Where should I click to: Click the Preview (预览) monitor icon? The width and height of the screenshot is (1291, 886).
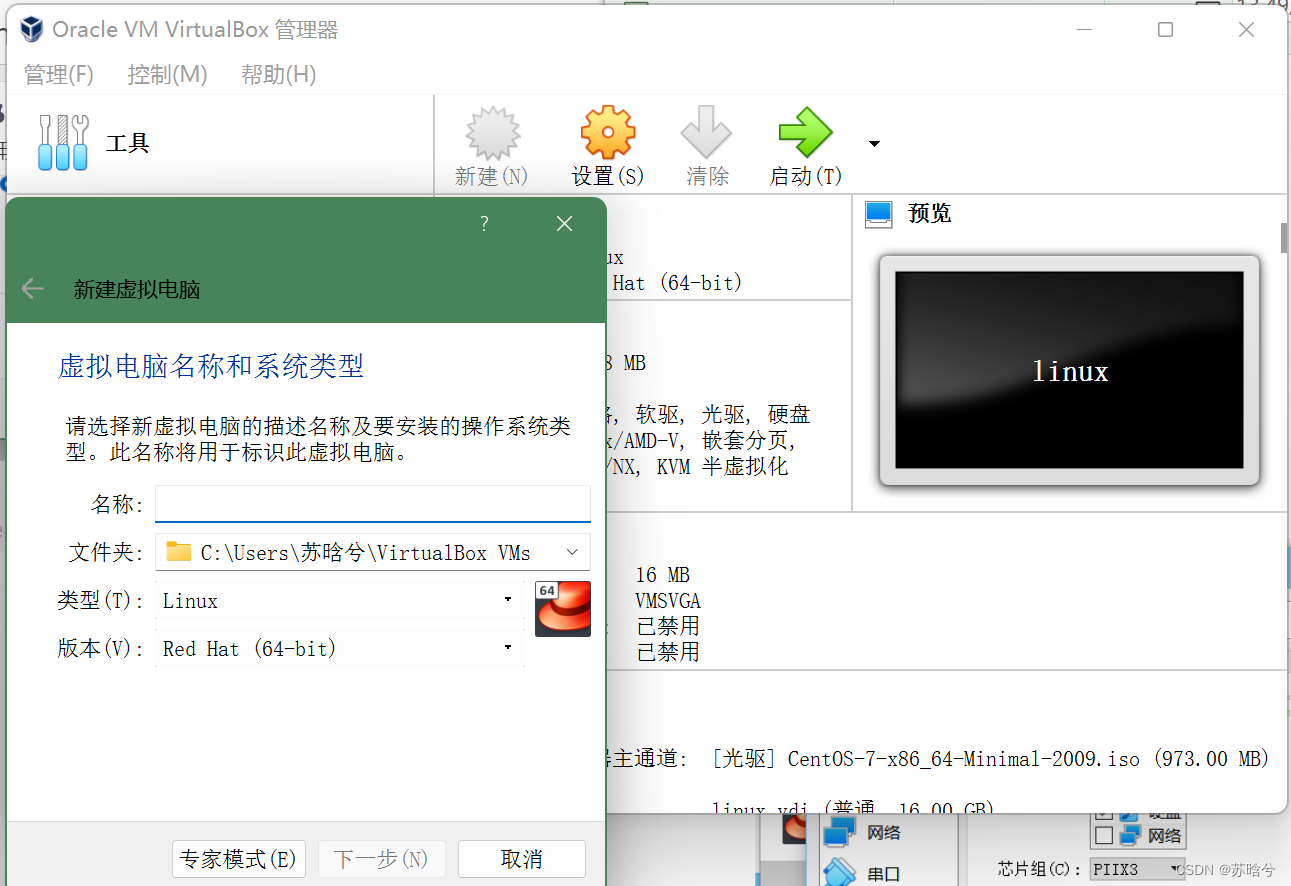tap(878, 214)
